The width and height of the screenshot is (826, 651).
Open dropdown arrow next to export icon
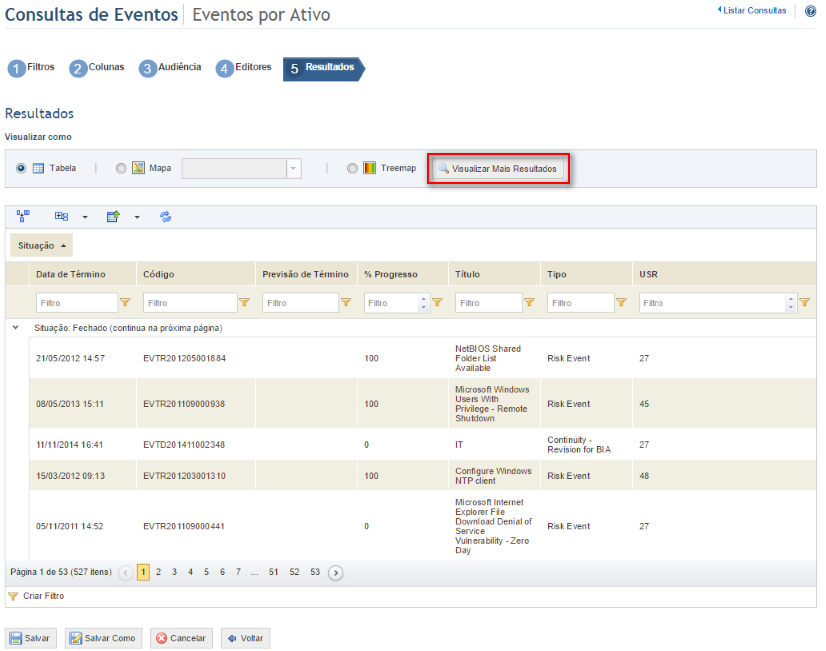click(137, 217)
